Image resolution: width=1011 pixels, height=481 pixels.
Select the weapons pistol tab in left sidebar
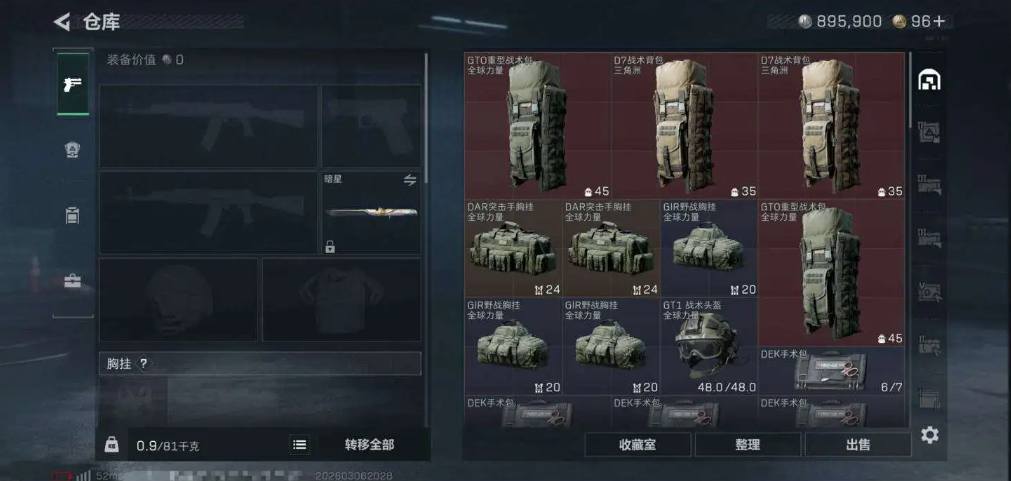click(x=73, y=84)
